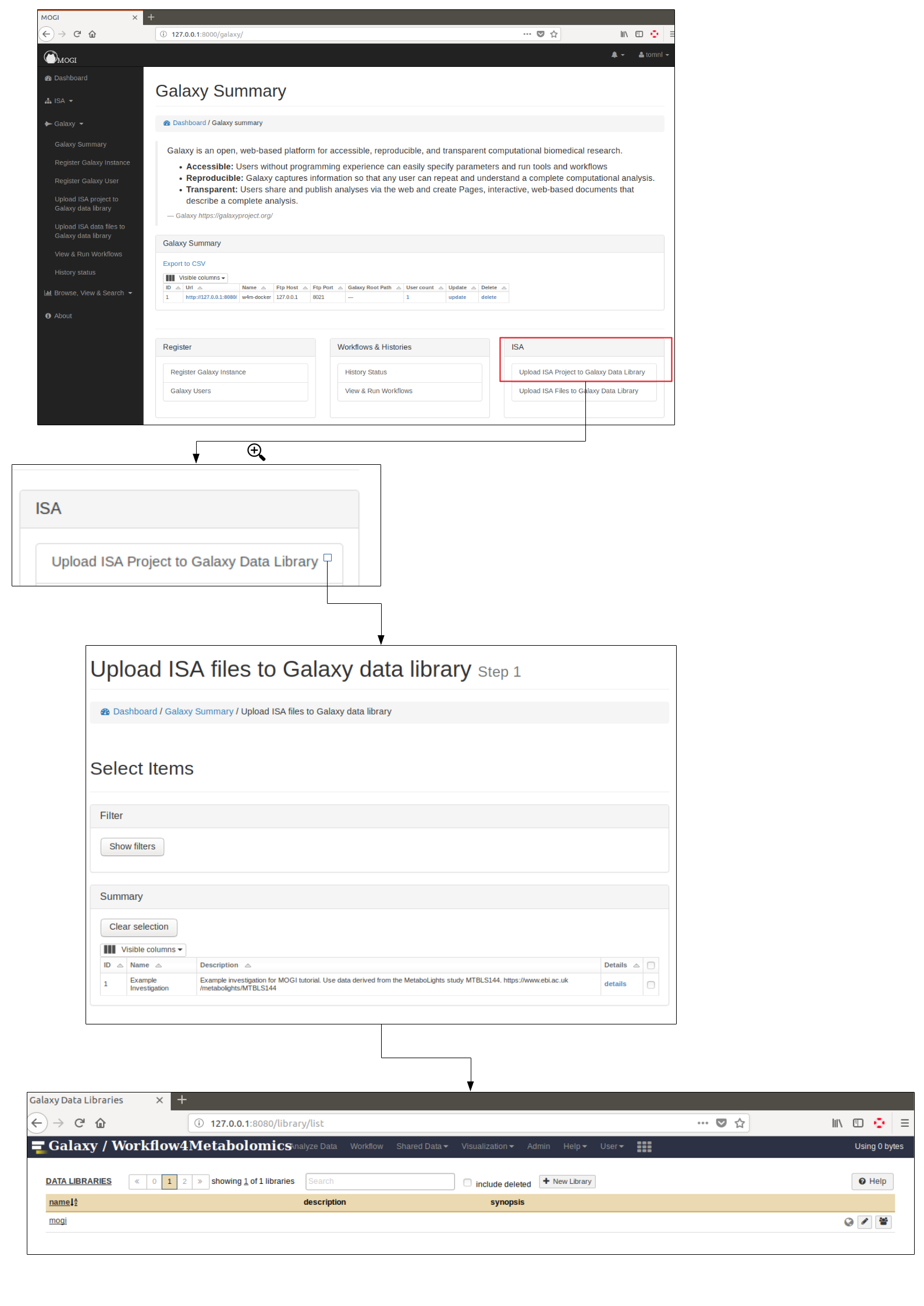Click the globe public icon for mogi library

848,1222
